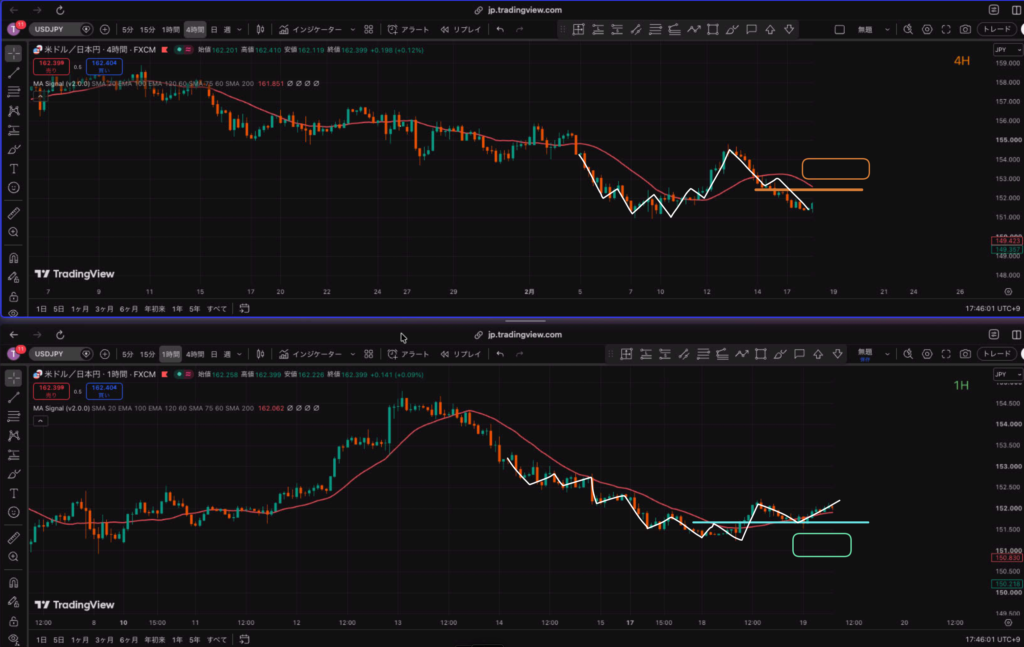Click the red 売り price button in the top window

51,66
